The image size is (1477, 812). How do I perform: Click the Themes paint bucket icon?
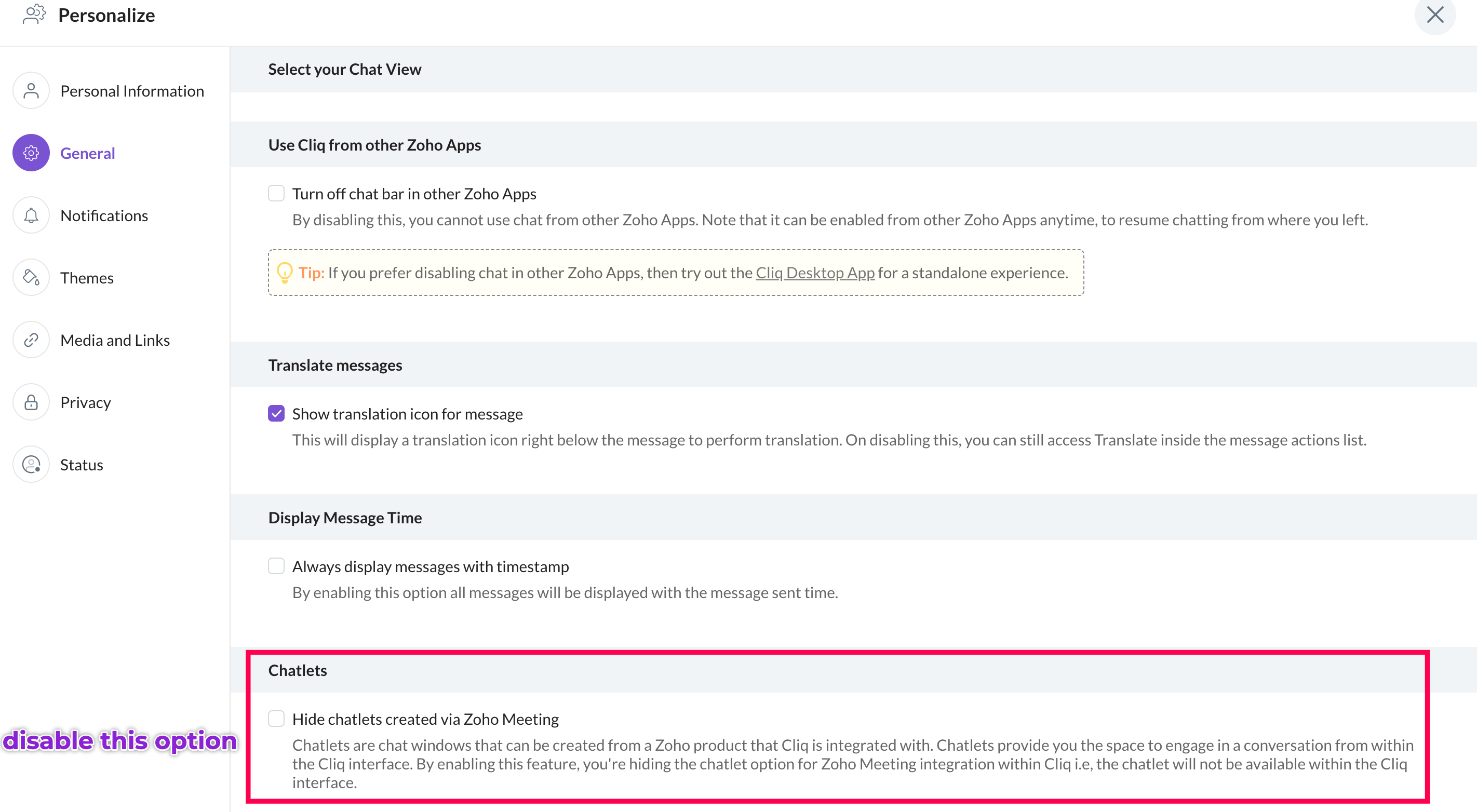pos(31,278)
